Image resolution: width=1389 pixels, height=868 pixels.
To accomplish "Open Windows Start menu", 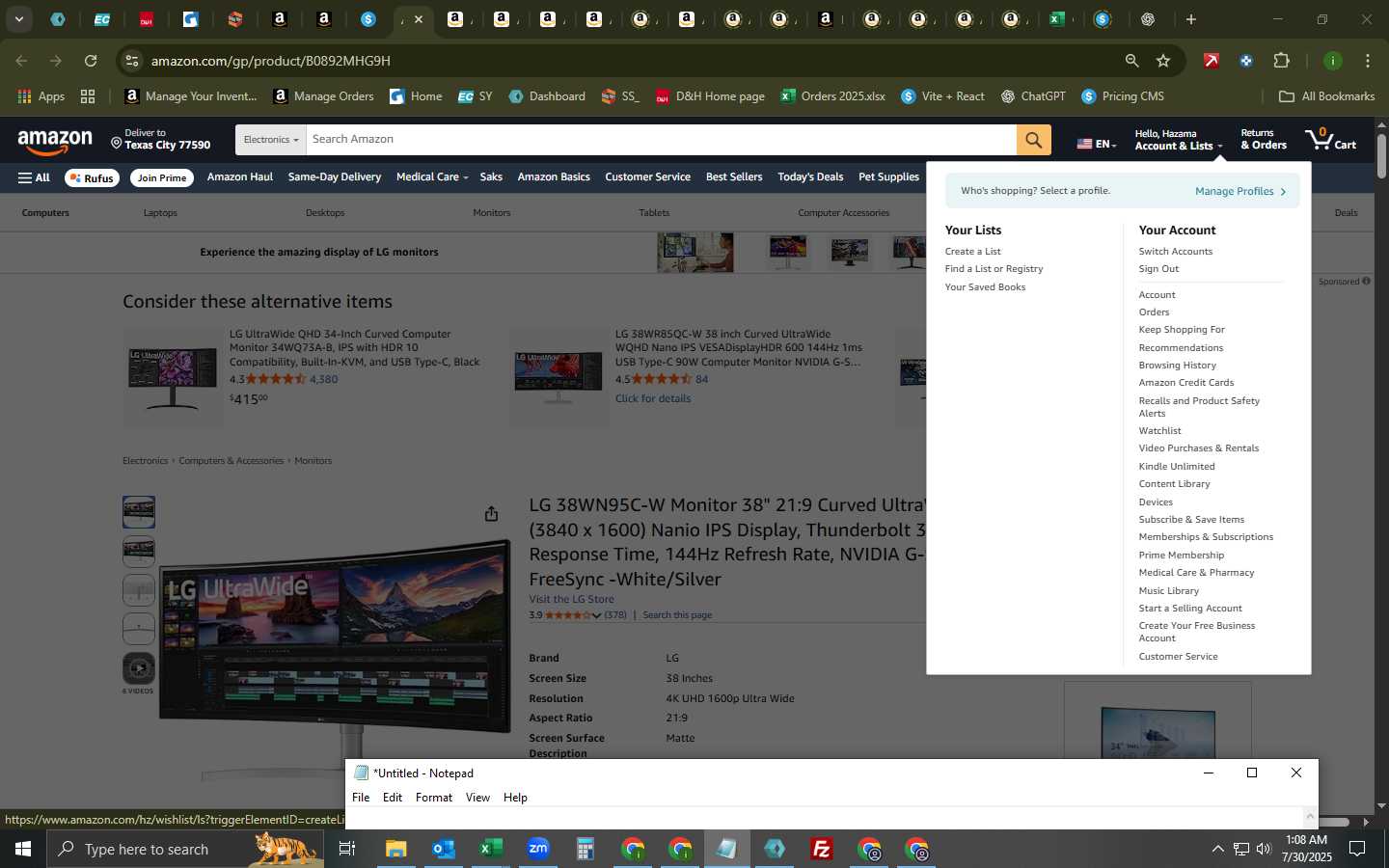I will pyautogui.click(x=23, y=849).
